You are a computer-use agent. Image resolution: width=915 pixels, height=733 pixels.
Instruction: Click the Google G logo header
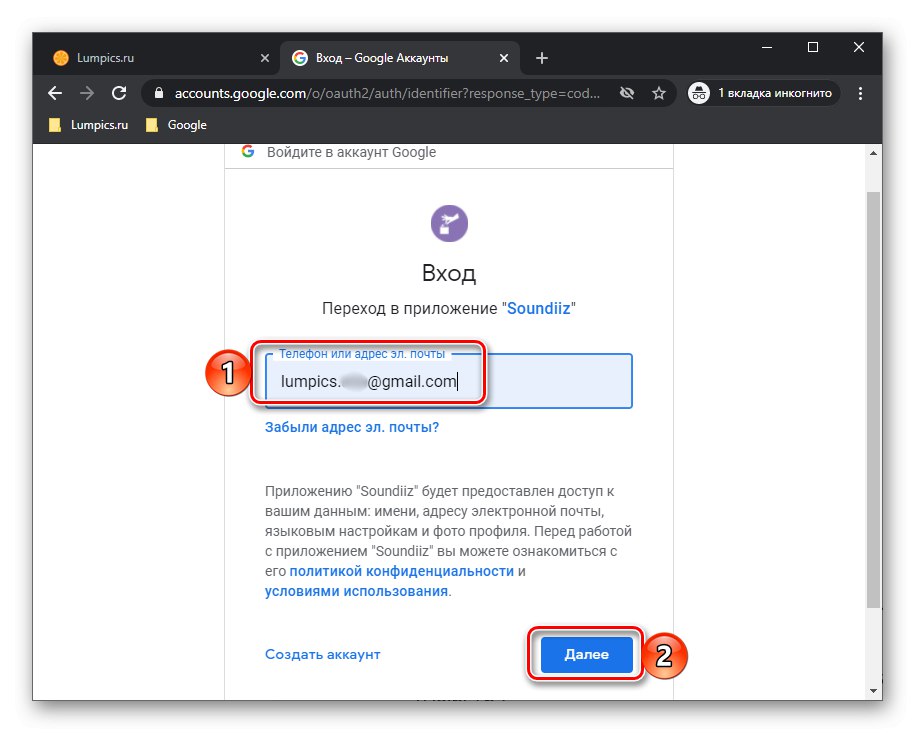tap(248, 152)
